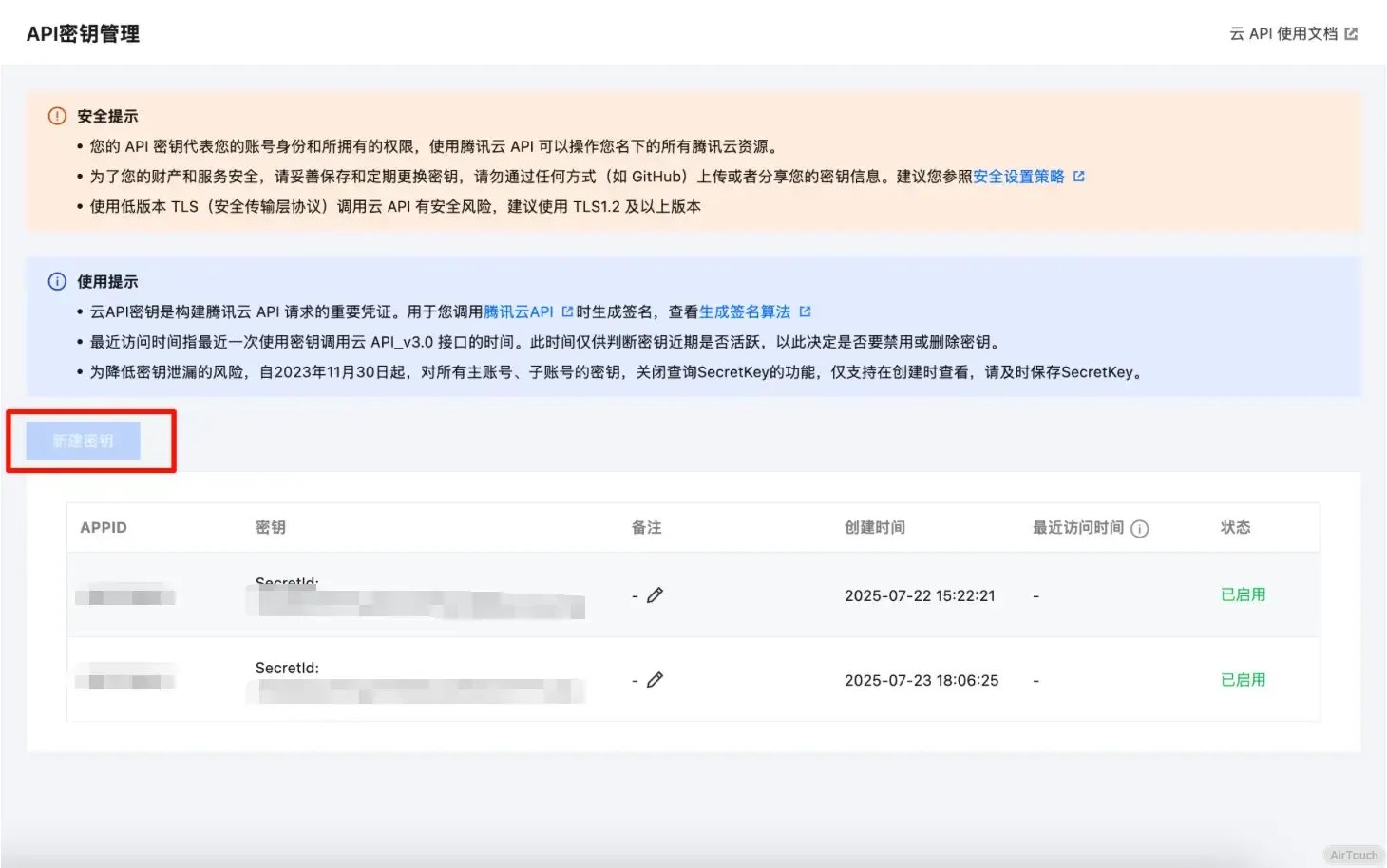Edit remark for key created 2025-07-23
Viewport: 1387px width, 868px height.
[655, 680]
